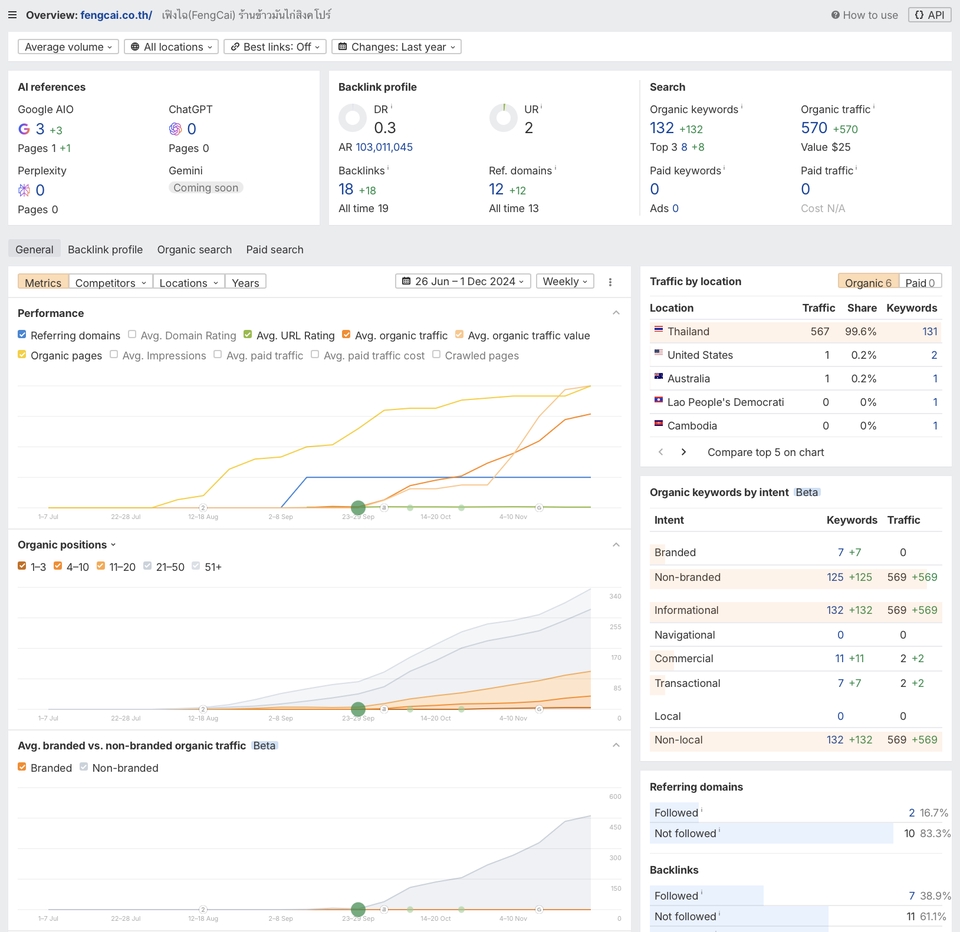
Task: Switch Traffic by location to Paid view
Action: [x=920, y=281]
